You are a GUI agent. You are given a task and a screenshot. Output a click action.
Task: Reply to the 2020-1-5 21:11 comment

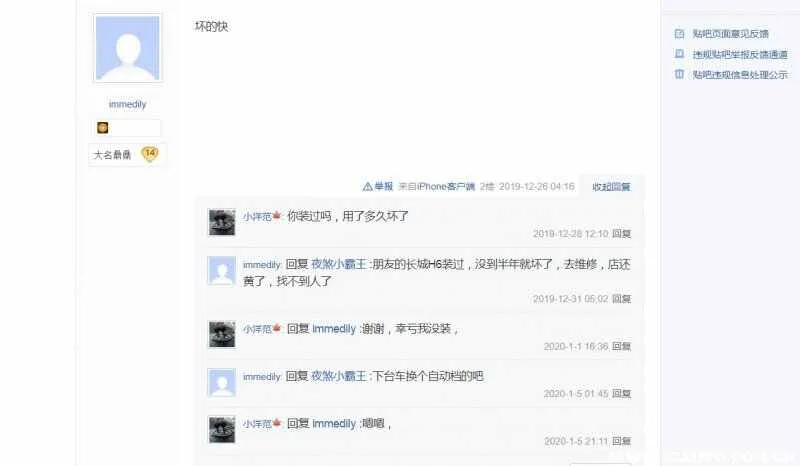pyautogui.click(x=621, y=441)
